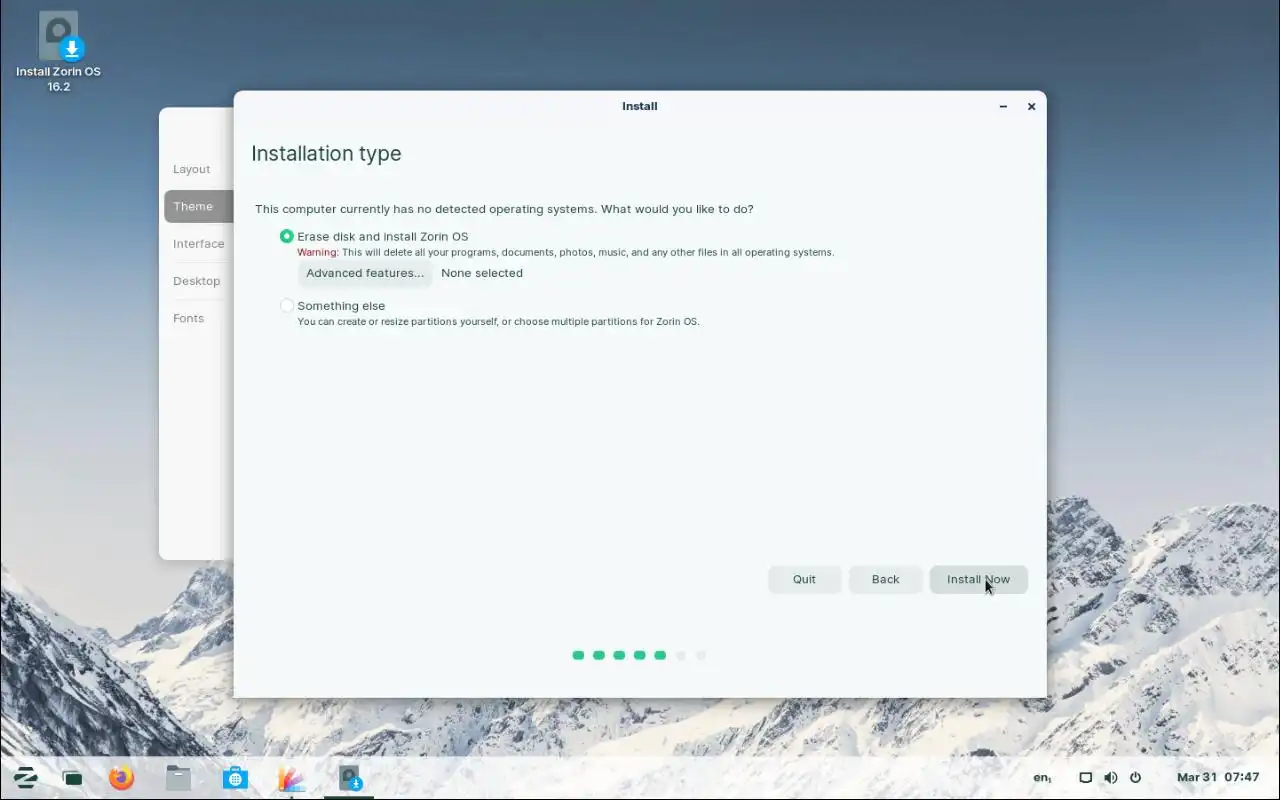The width and height of the screenshot is (1280, 800).
Task: Open the power menu icon
Action: [1135, 778]
